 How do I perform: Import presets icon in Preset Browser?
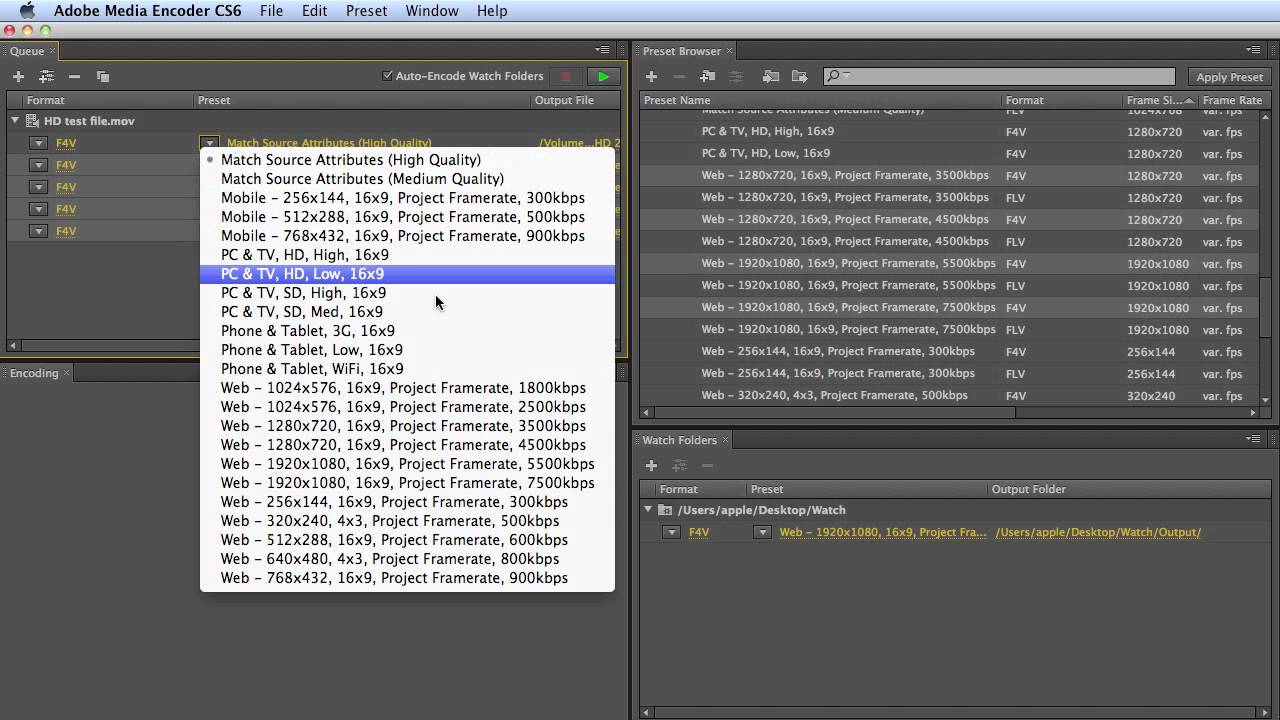[x=770, y=76]
